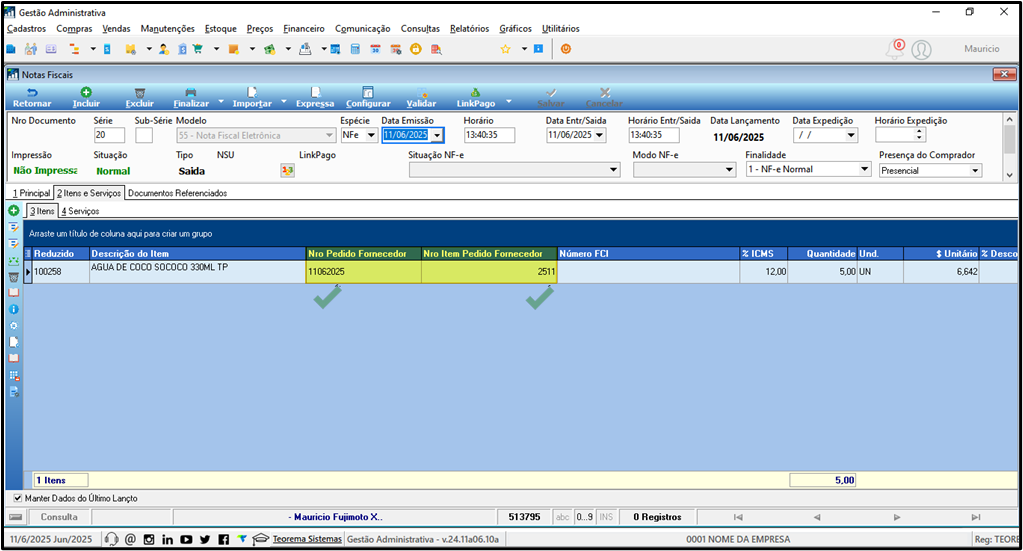Viewport: 1023px width, 551px height.
Task: Click the gear icon in items sidebar
Action: tap(14, 325)
